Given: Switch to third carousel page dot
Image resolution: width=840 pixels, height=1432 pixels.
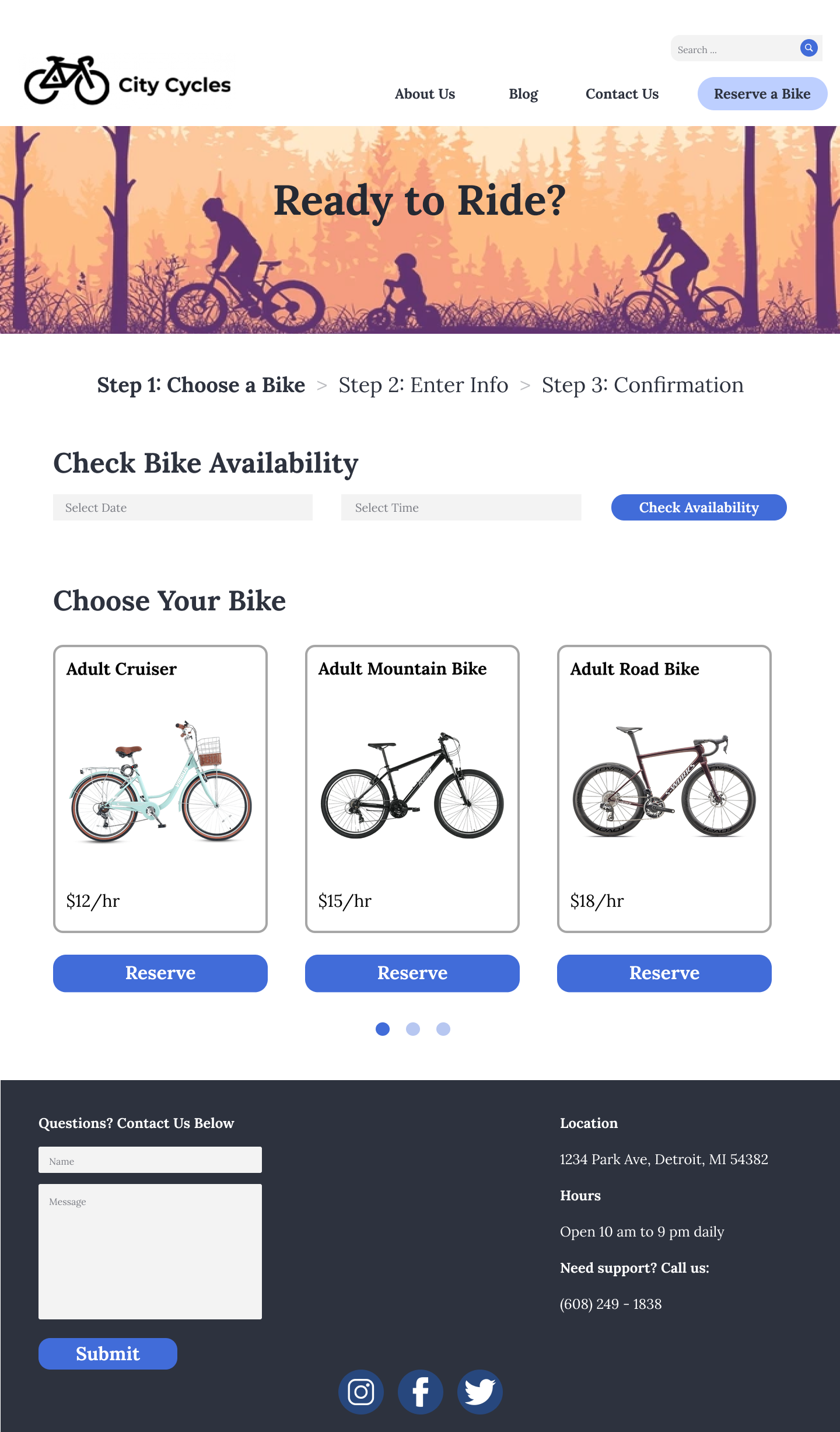Looking at the screenshot, I should pyautogui.click(x=443, y=1029).
